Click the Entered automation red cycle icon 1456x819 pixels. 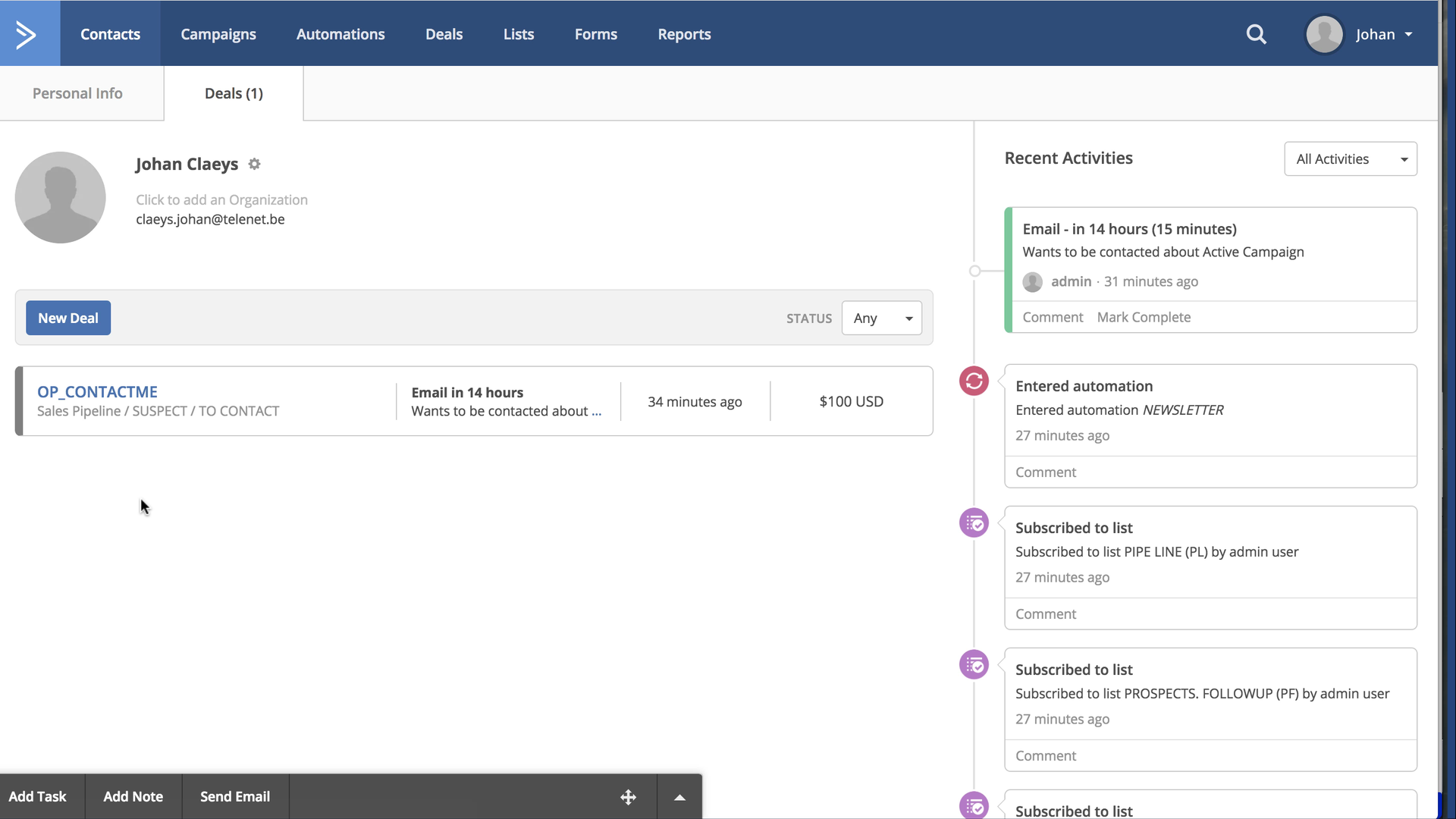974,381
